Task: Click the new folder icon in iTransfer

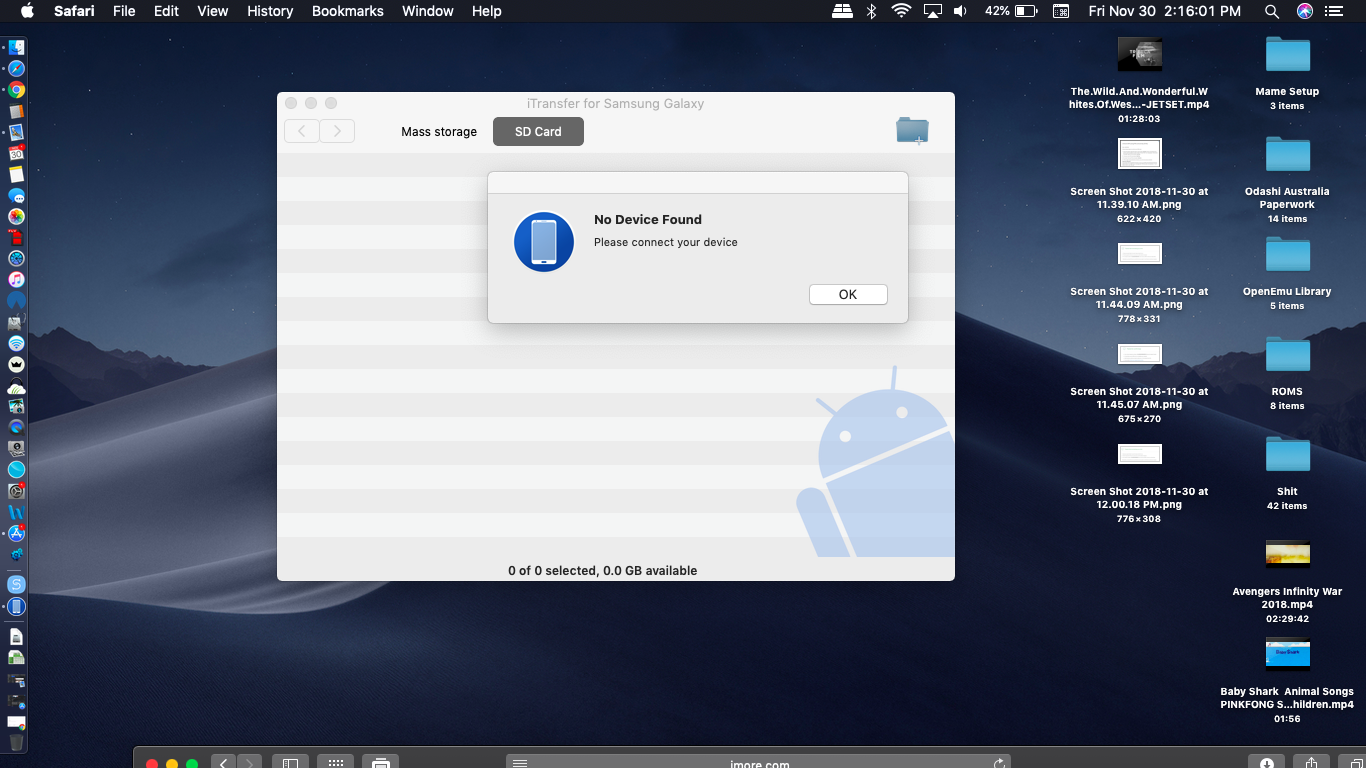Action: pyautogui.click(x=912, y=130)
